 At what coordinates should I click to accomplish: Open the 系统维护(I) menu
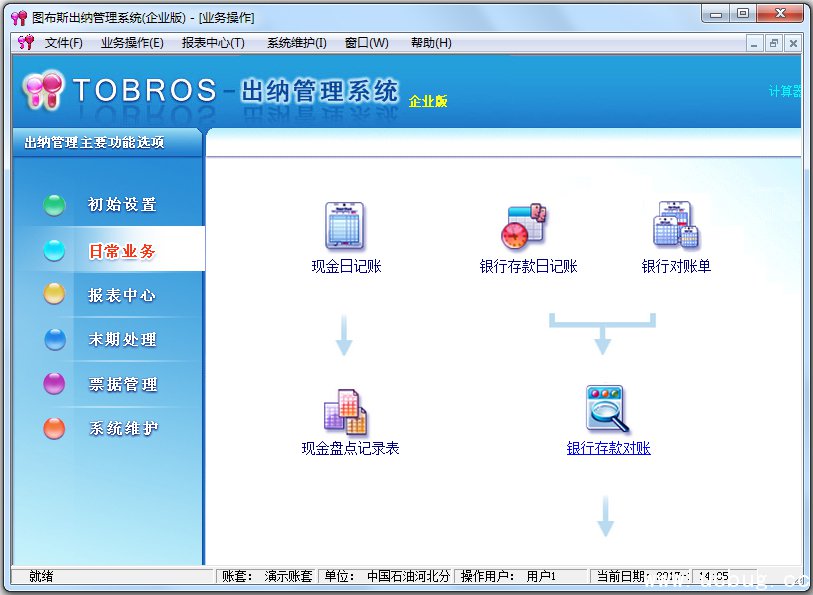[x=296, y=43]
